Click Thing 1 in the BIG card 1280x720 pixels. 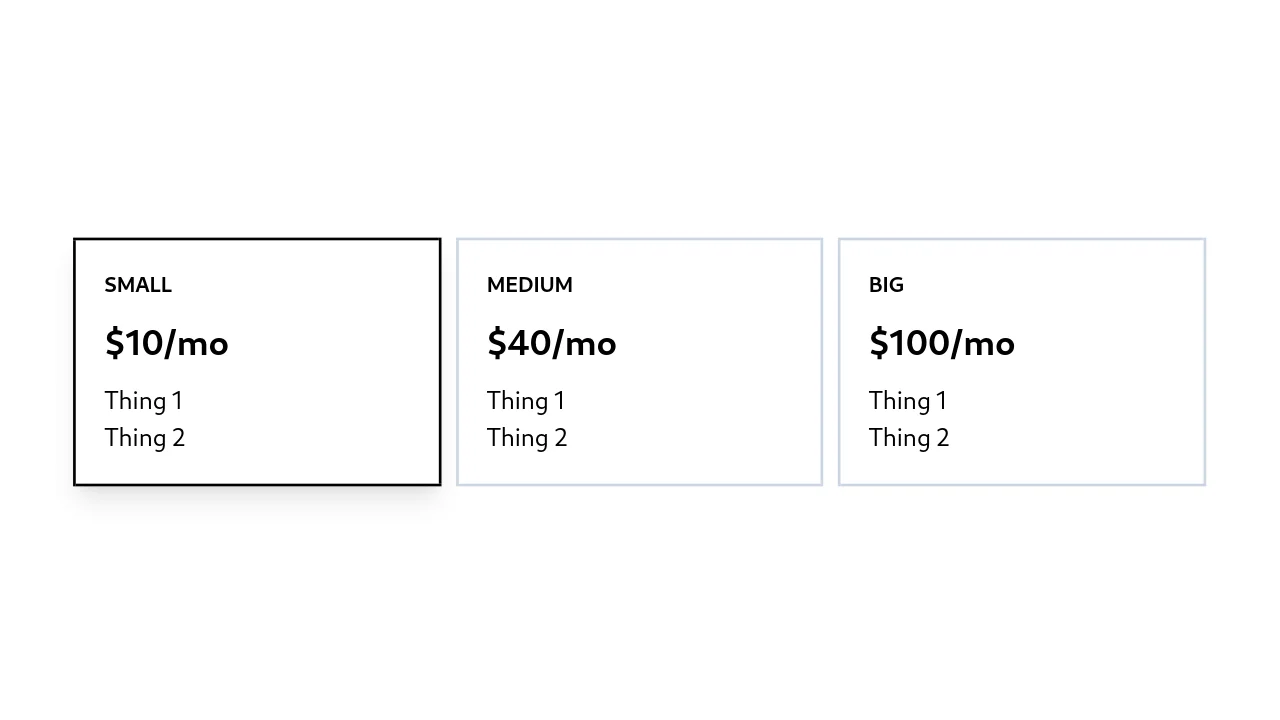pos(908,400)
